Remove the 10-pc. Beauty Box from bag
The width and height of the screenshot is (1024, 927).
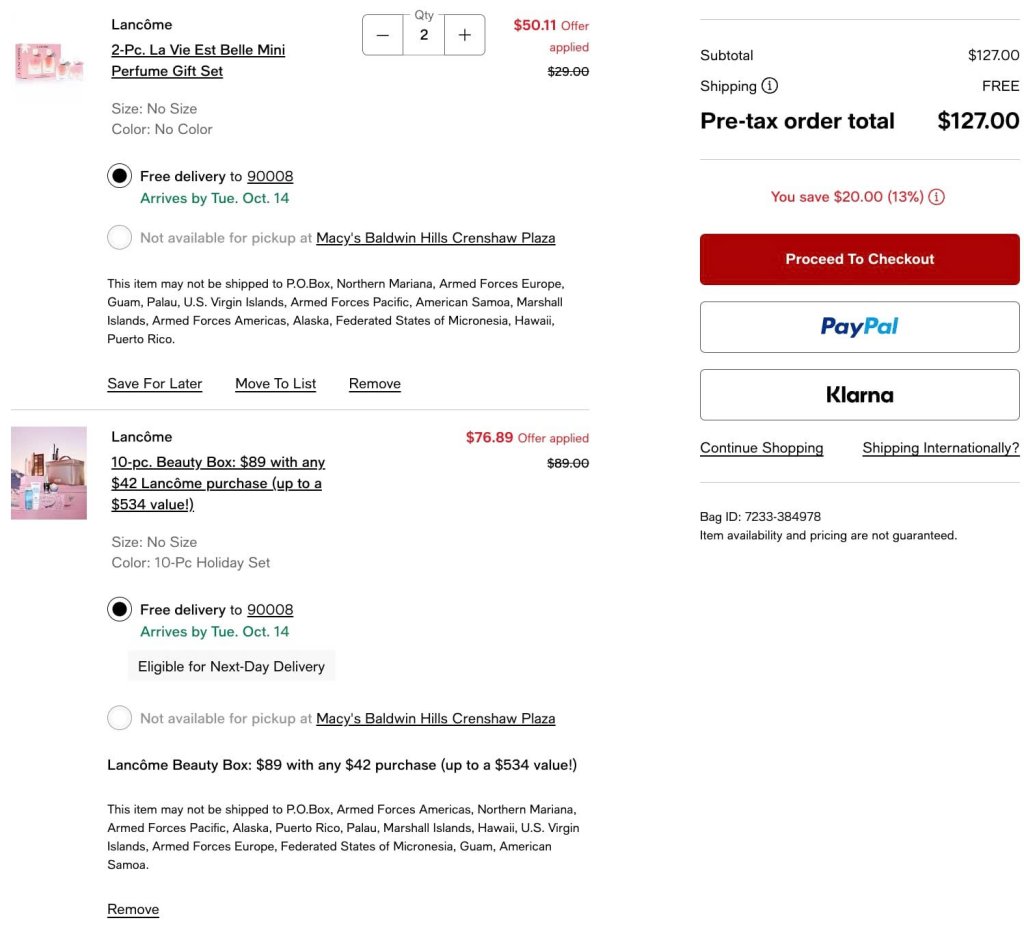coord(133,909)
